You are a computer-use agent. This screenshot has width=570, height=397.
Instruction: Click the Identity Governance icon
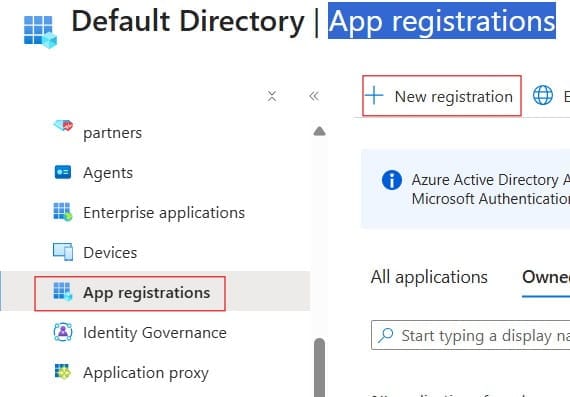pyautogui.click(x=63, y=332)
